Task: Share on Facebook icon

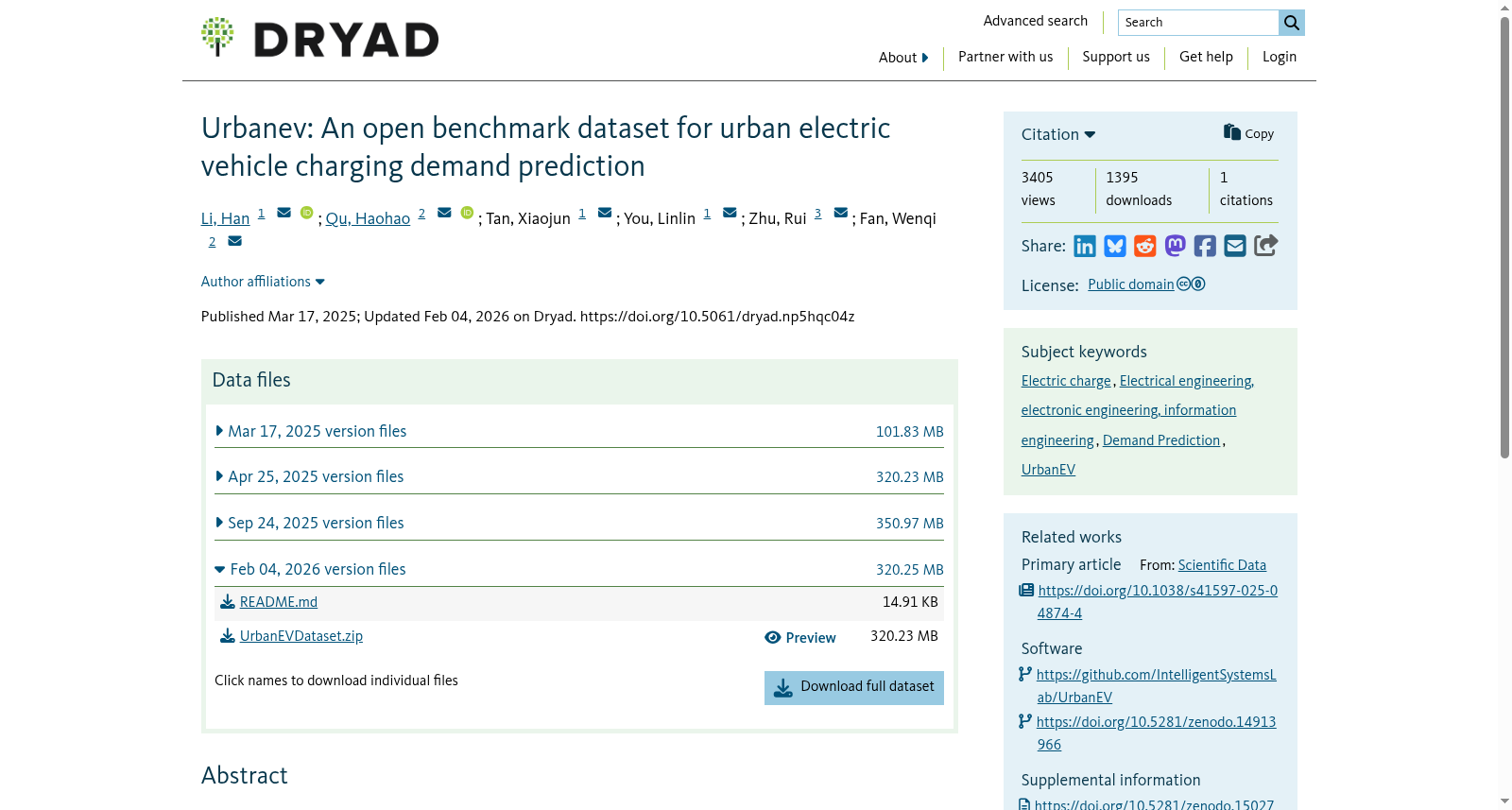Action: pos(1205,247)
